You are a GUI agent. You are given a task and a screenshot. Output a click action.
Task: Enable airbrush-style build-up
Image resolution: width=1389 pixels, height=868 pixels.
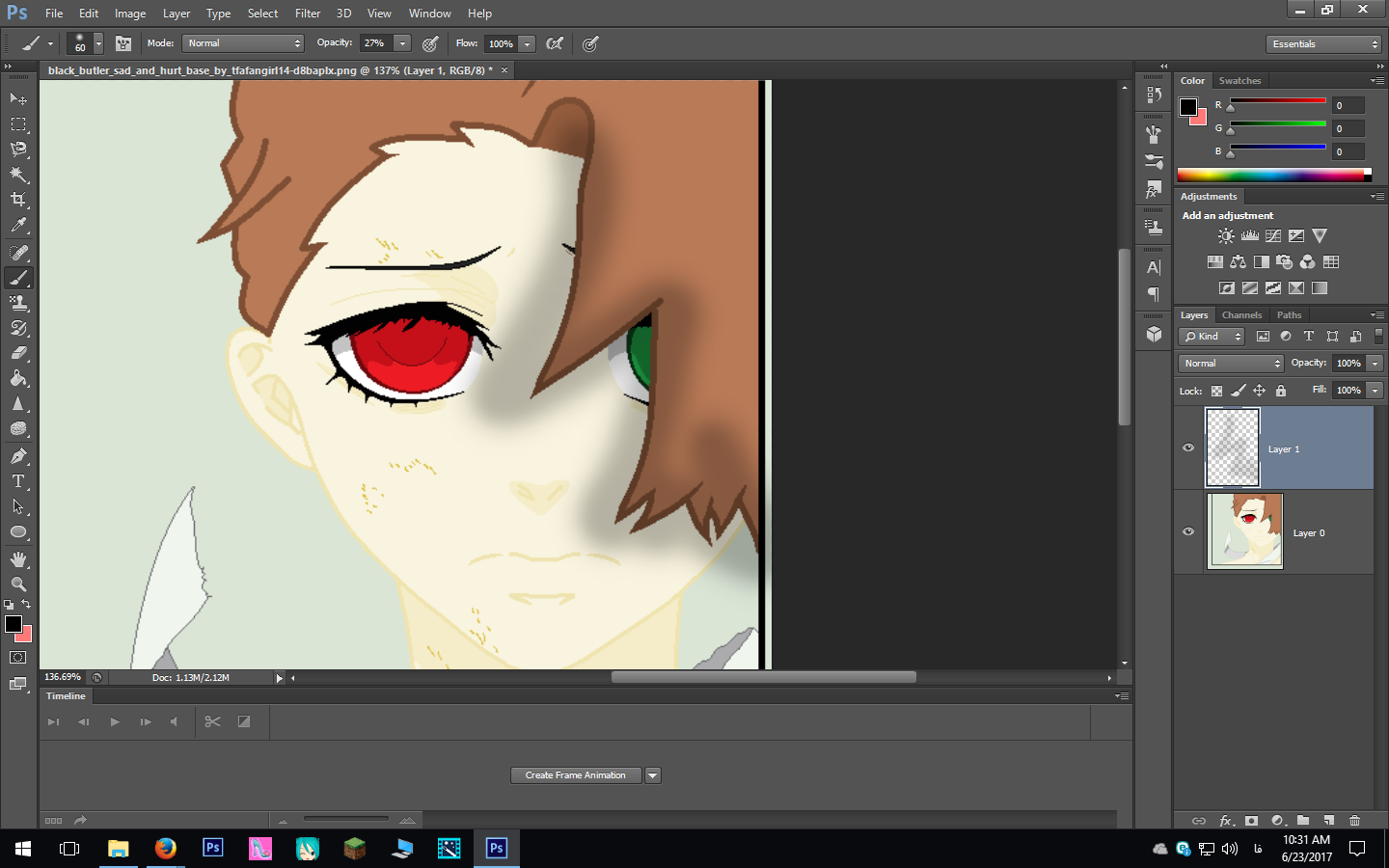[555, 43]
